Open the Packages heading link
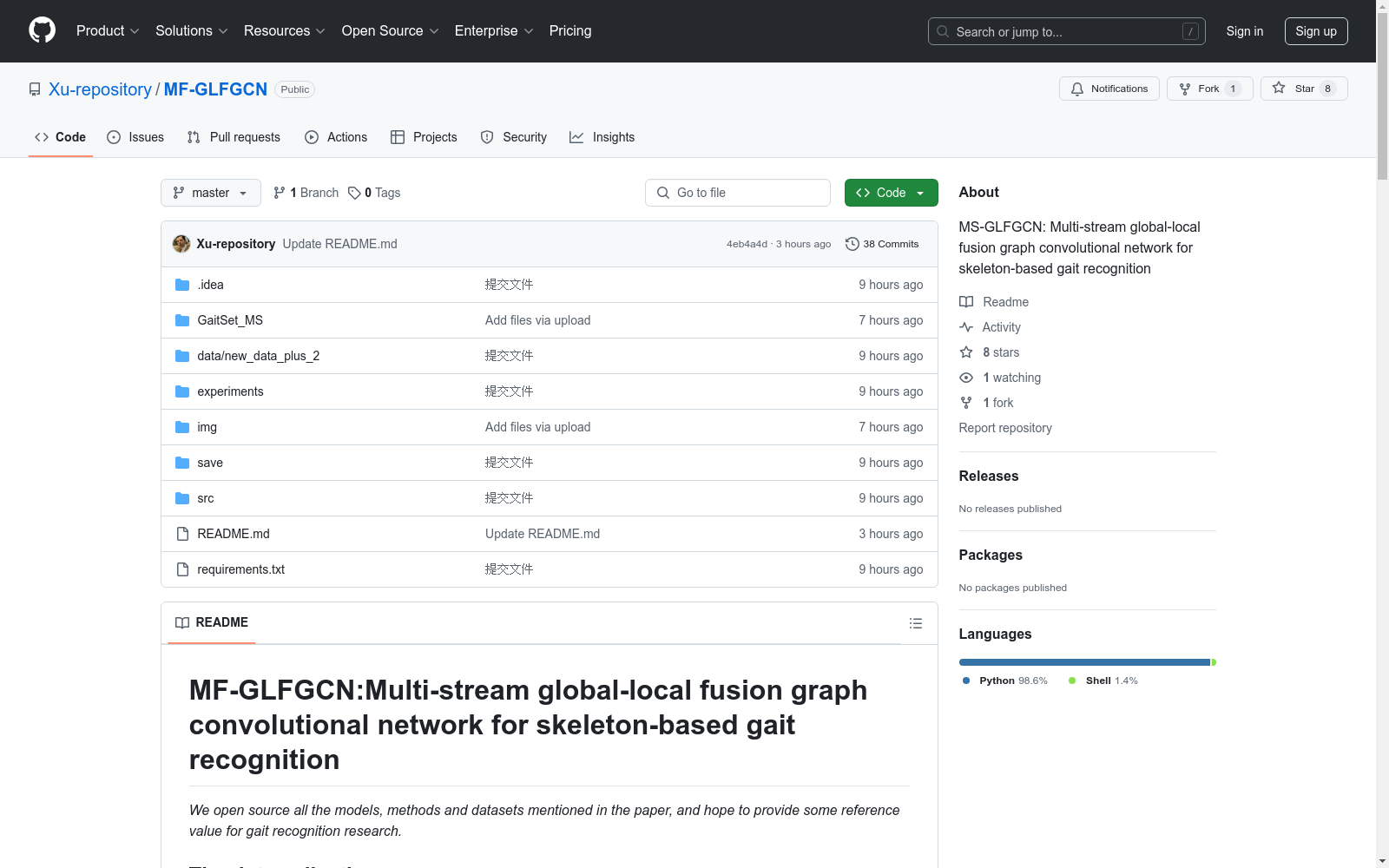 coord(991,555)
